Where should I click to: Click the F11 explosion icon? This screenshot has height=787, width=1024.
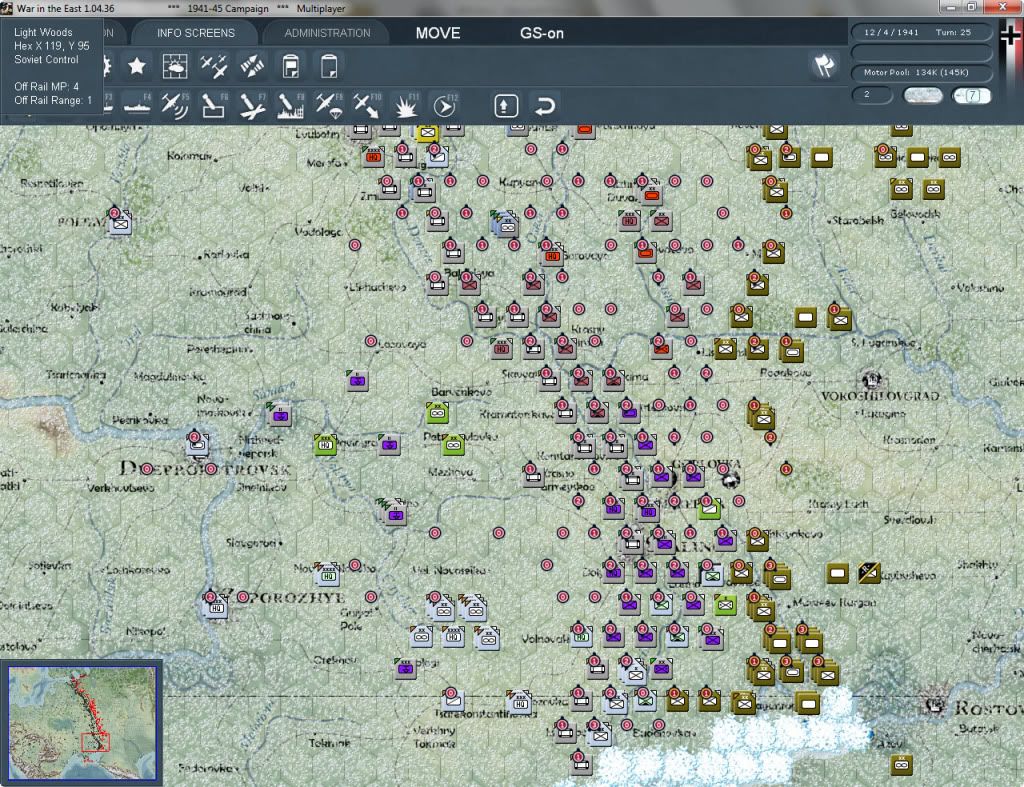coord(406,106)
